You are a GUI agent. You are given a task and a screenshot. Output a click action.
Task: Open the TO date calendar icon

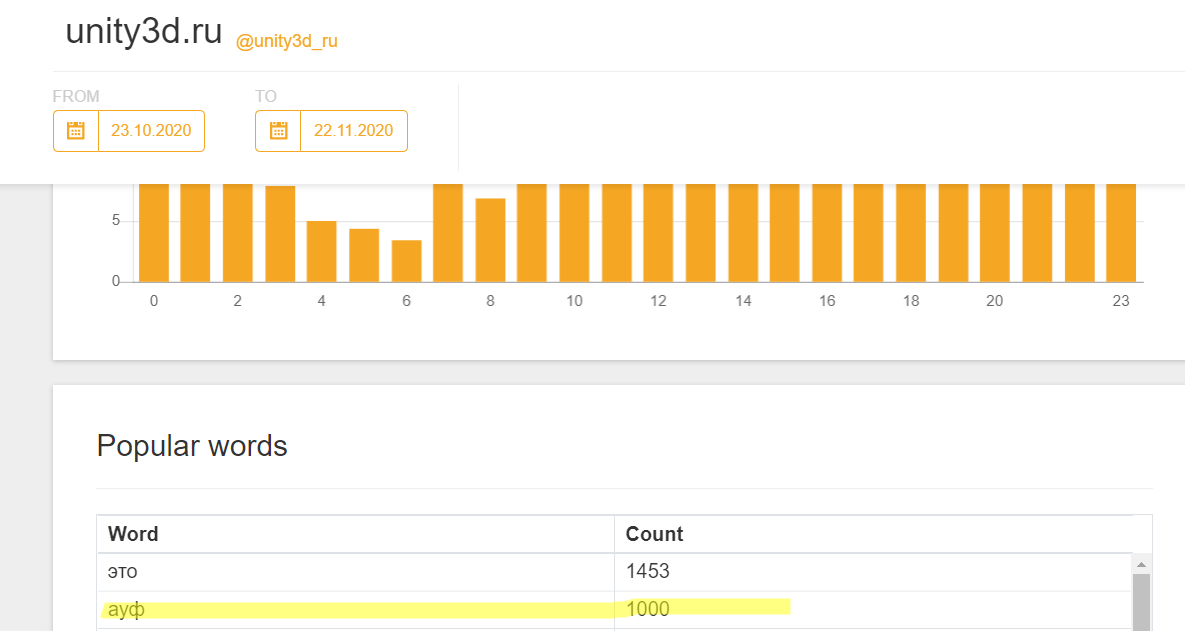coord(278,131)
